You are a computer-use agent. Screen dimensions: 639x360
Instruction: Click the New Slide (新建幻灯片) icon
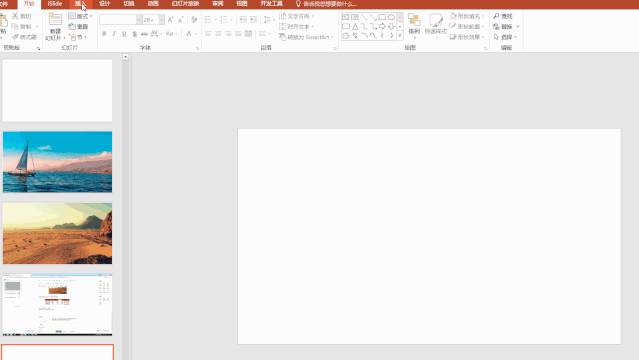pyautogui.click(x=55, y=20)
